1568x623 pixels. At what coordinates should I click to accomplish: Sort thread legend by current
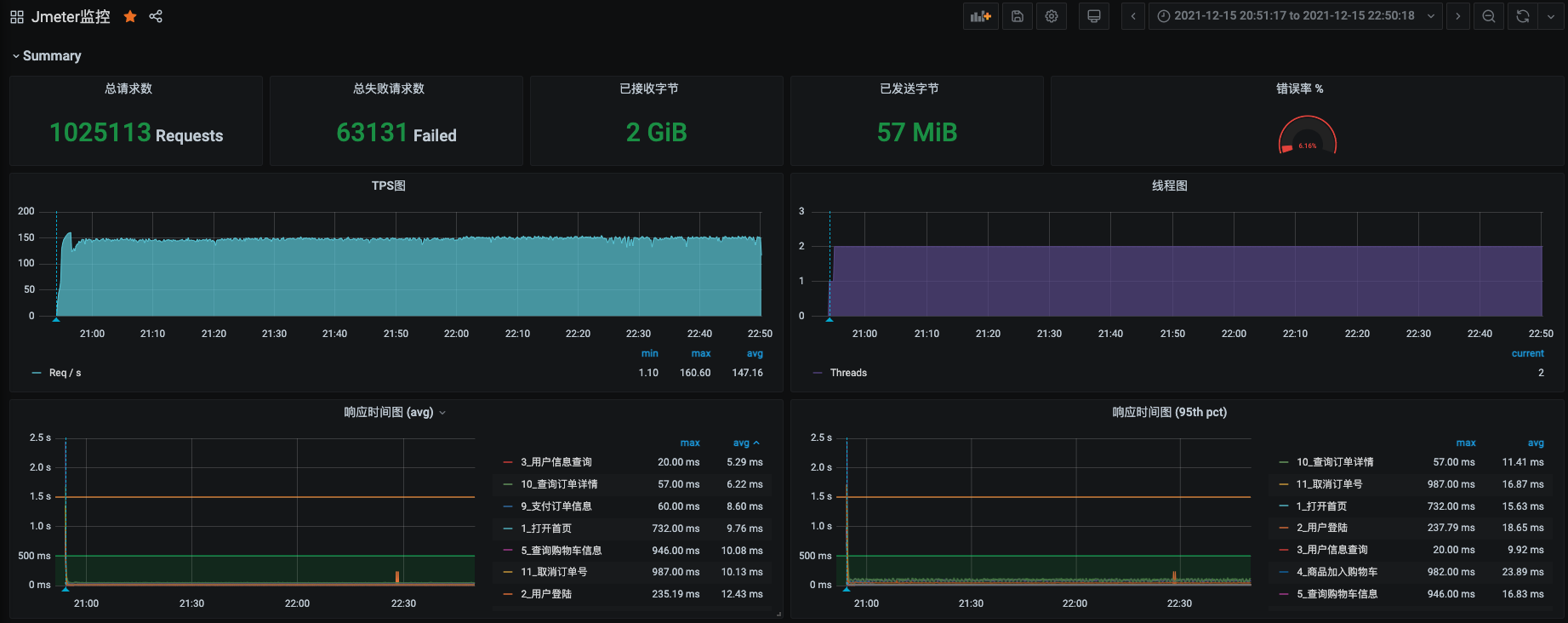[1528, 353]
